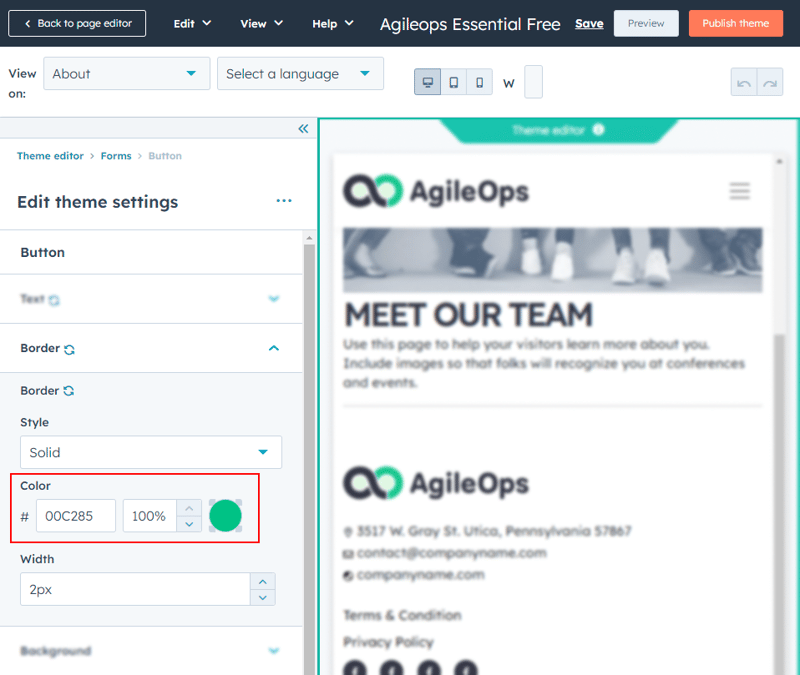The width and height of the screenshot is (800, 675).
Task: Reset the Border section refresh icon
Action: (69, 349)
